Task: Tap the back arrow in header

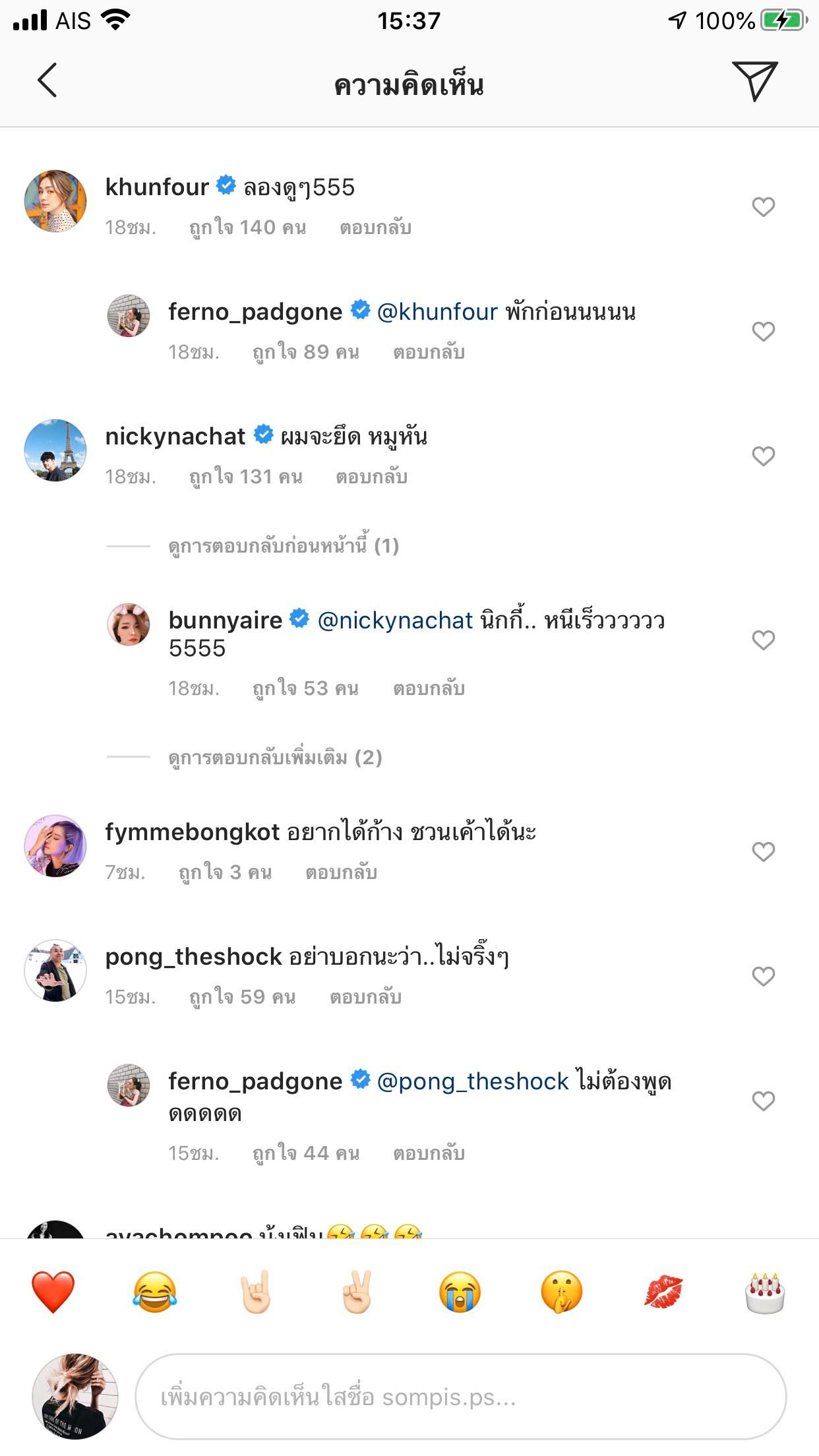Action: point(47,80)
